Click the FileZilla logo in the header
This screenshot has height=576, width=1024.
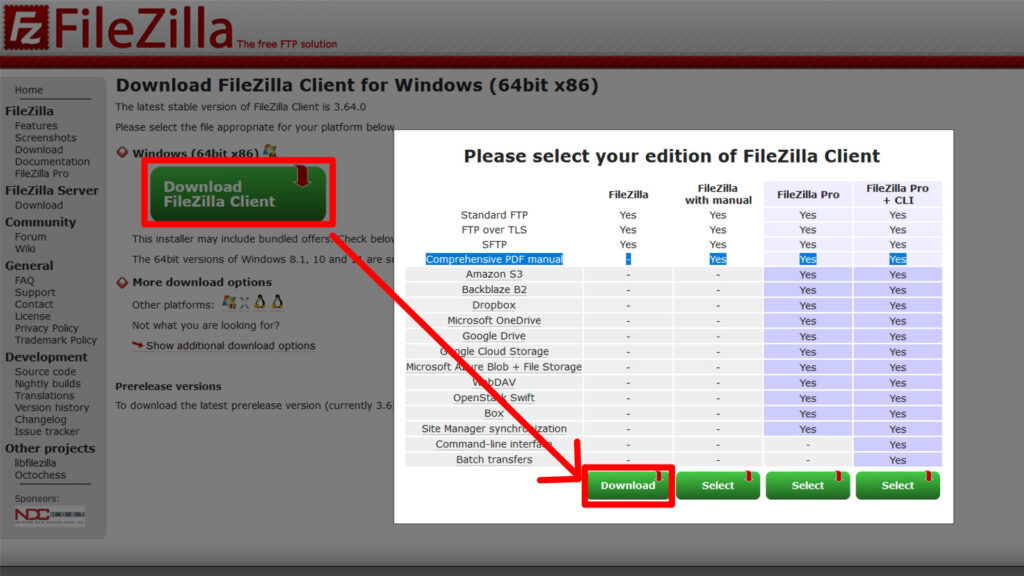pyautogui.click(x=118, y=27)
